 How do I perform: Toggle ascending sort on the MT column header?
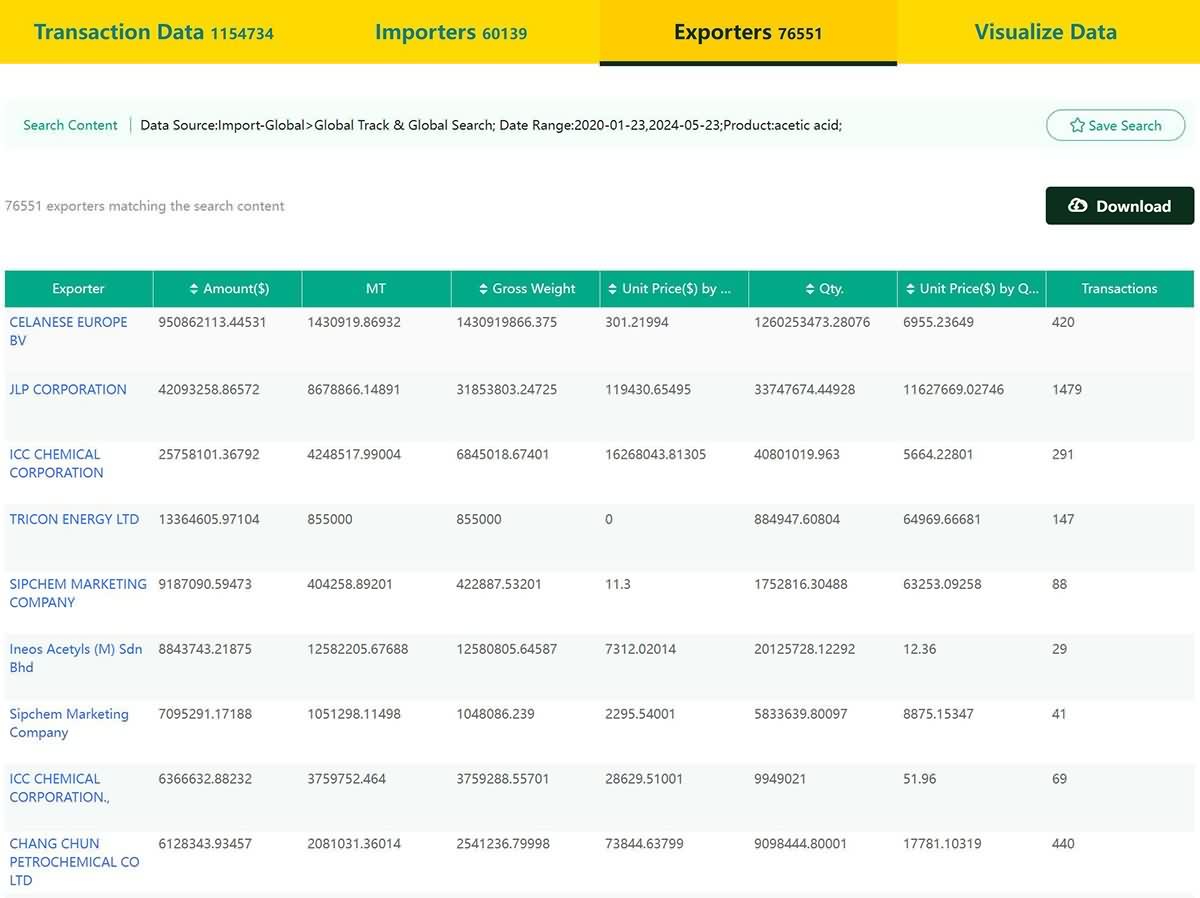click(376, 288)
